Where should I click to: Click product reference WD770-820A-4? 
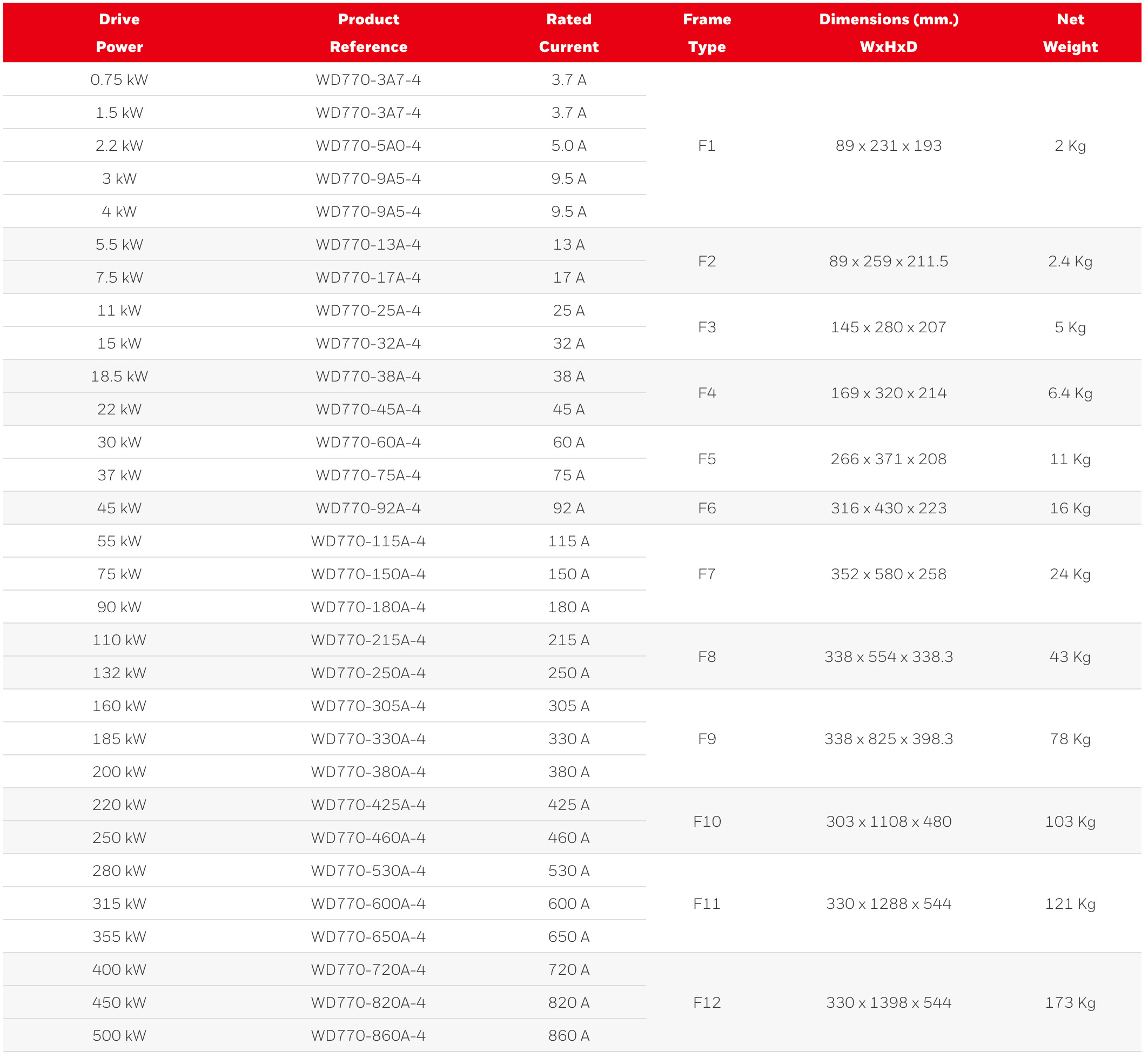tap(368, 1002)
